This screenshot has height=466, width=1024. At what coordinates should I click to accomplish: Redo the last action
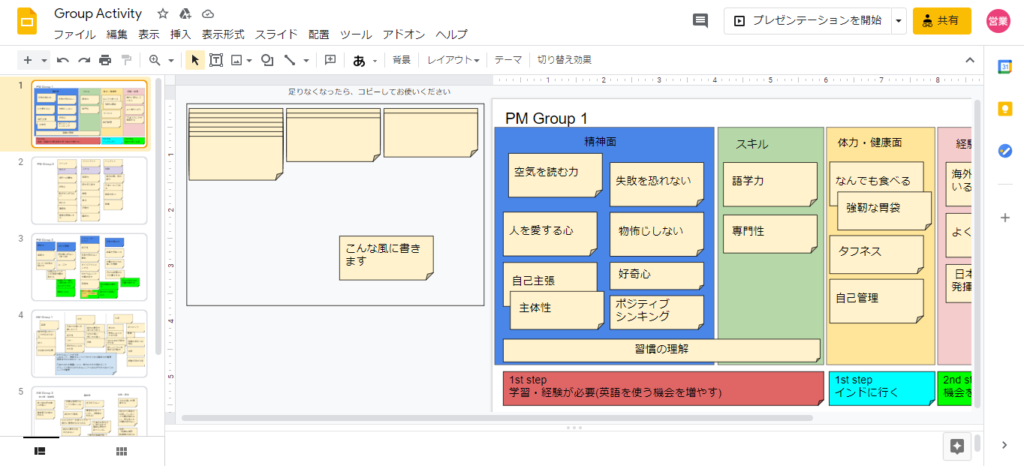(84, 60)
